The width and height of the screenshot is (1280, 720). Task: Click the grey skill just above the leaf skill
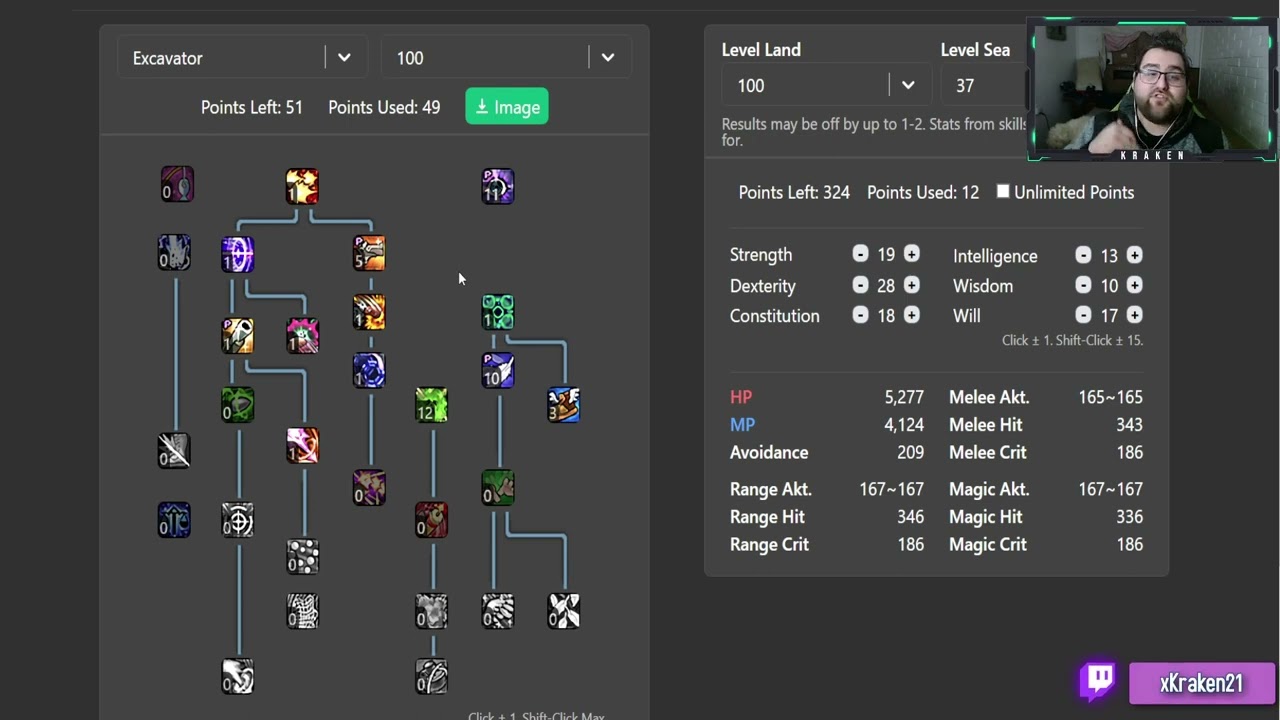(x=431, y=611)
